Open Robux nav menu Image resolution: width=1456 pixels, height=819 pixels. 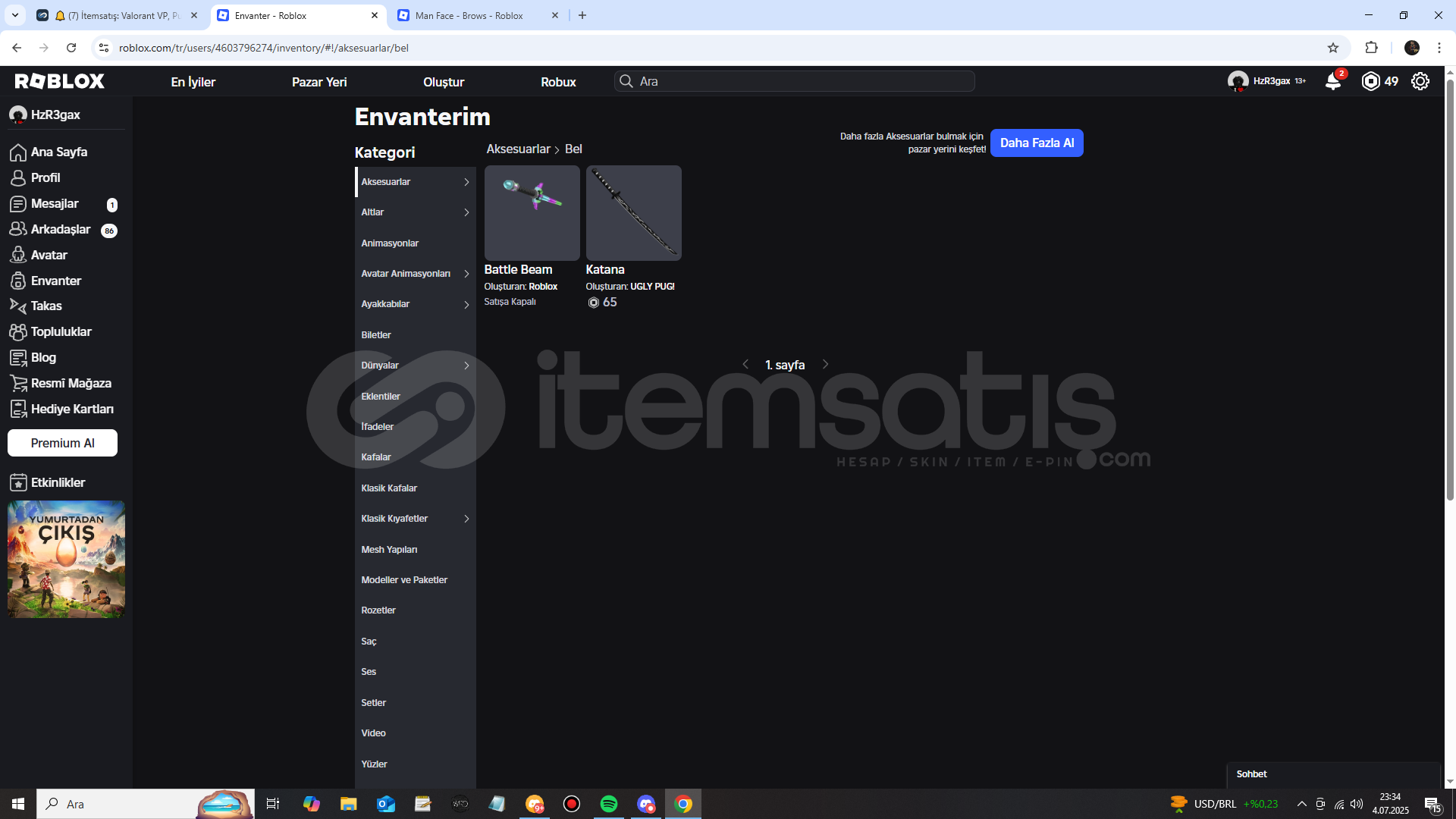(x=558, y=82)
